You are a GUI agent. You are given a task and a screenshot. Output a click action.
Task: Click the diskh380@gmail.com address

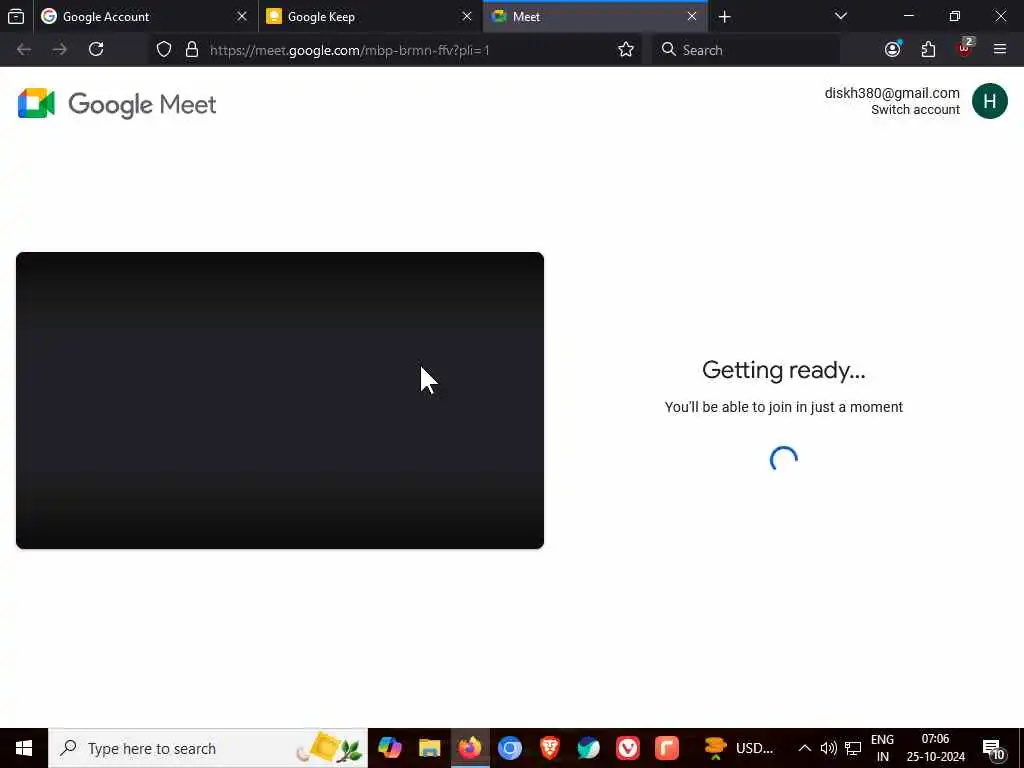point(891,93)
